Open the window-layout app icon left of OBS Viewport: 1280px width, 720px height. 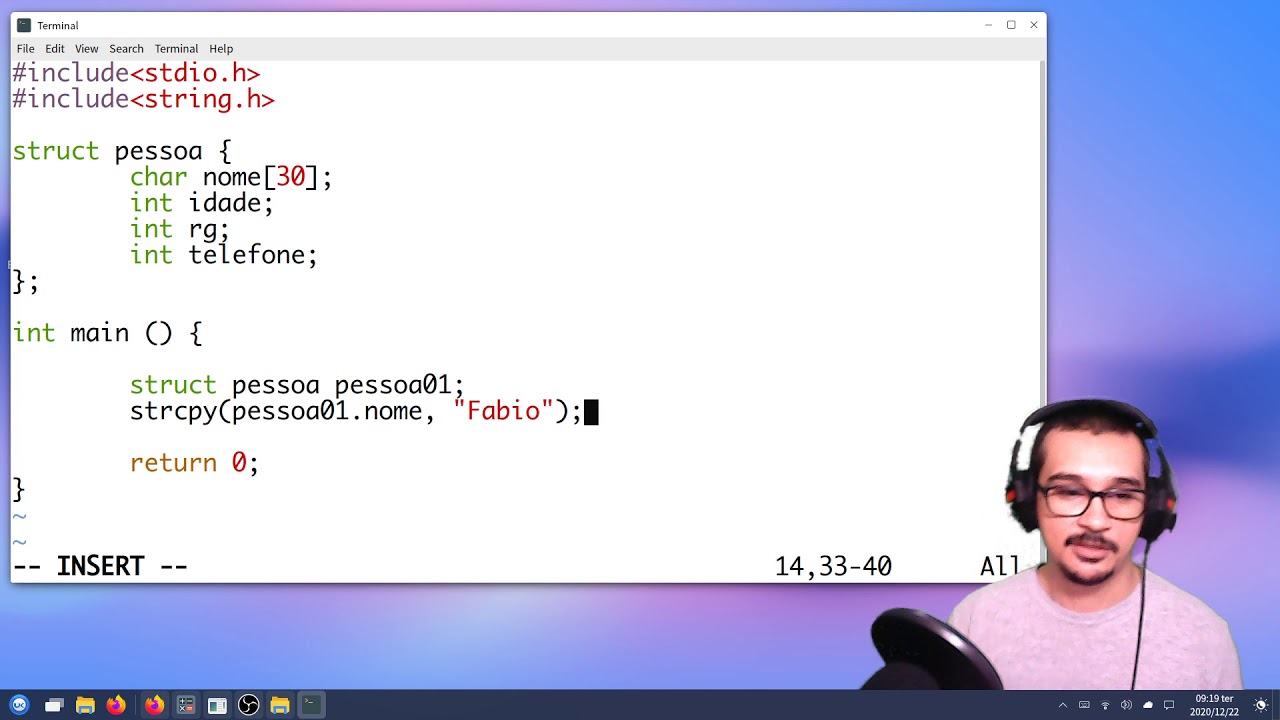[x=217, y=705]
